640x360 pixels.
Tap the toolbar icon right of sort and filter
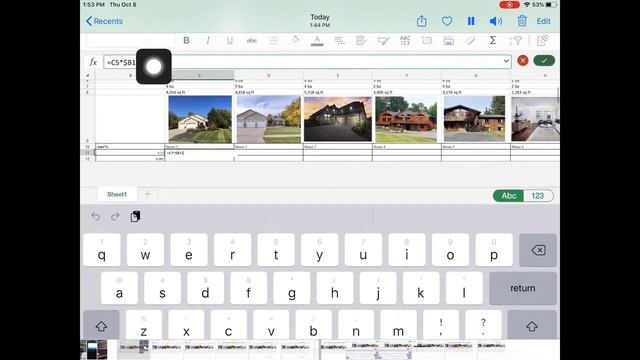[x=542, y=40]
